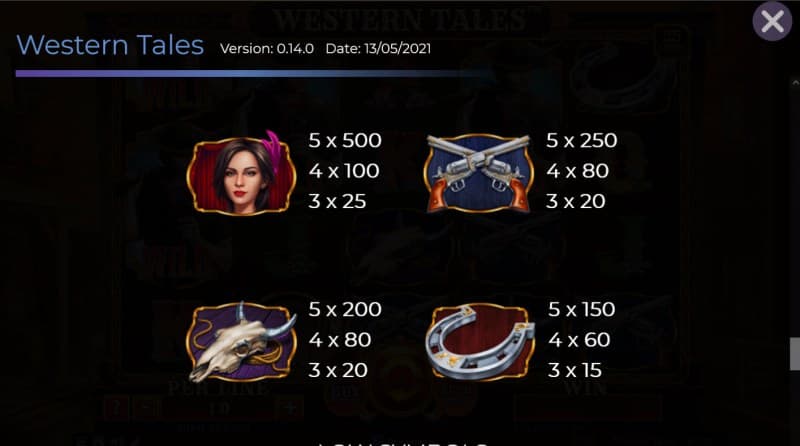800x446 pixels.
Task: Select the revolvers' 3 x 20 payout
Action: click(576, 202)
